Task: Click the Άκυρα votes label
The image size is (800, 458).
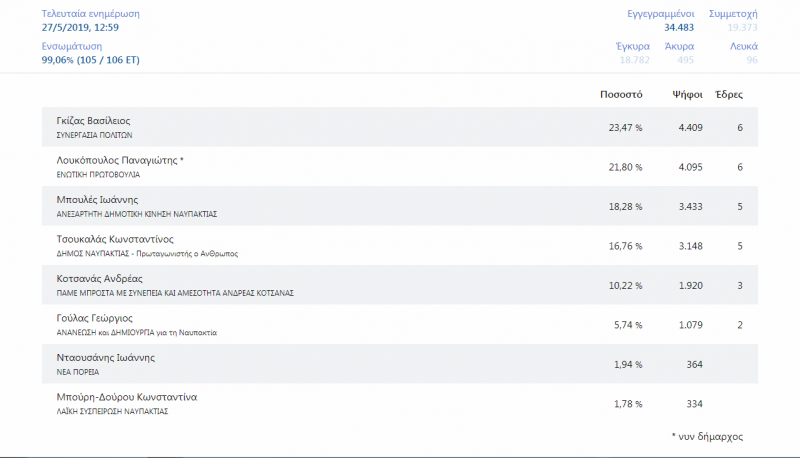Action: [679, 46]
